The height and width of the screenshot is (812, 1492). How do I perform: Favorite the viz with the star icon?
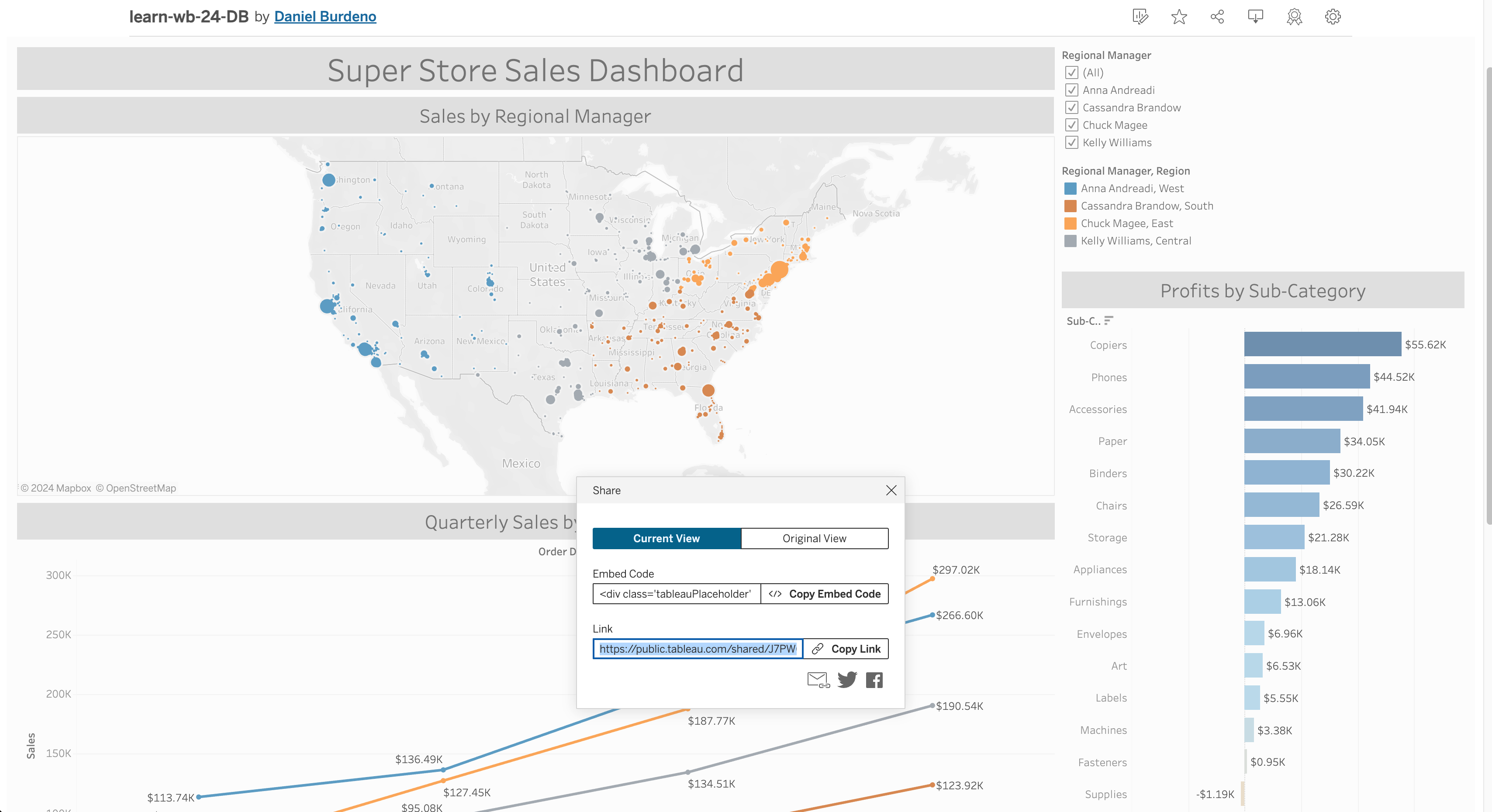pos(1179,17)
